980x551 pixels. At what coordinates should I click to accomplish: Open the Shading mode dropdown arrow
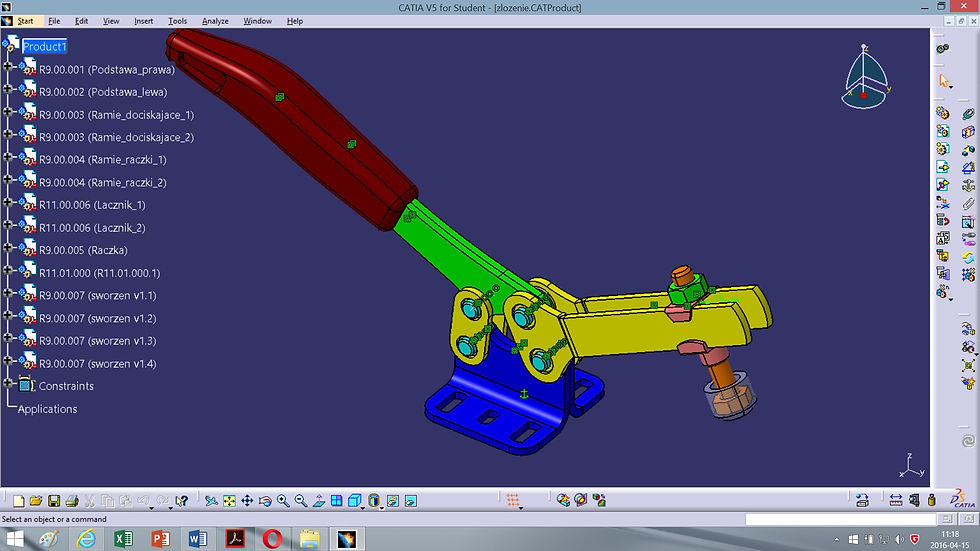coord(382,508)
